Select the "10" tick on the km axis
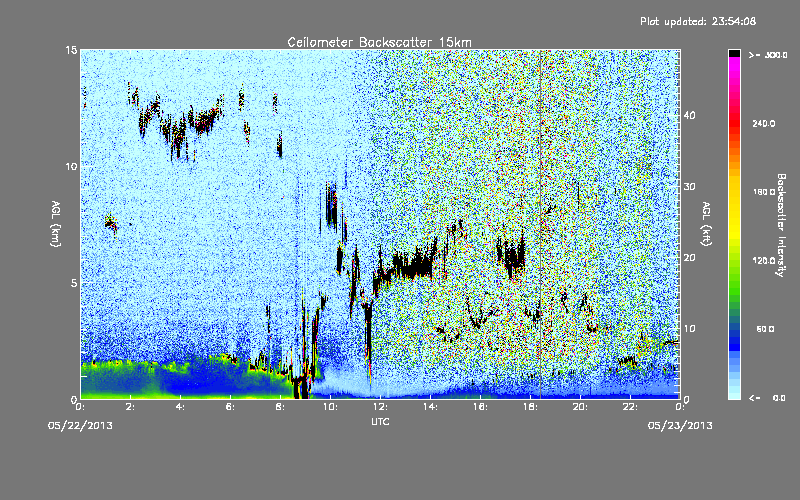 coord(71,167)
